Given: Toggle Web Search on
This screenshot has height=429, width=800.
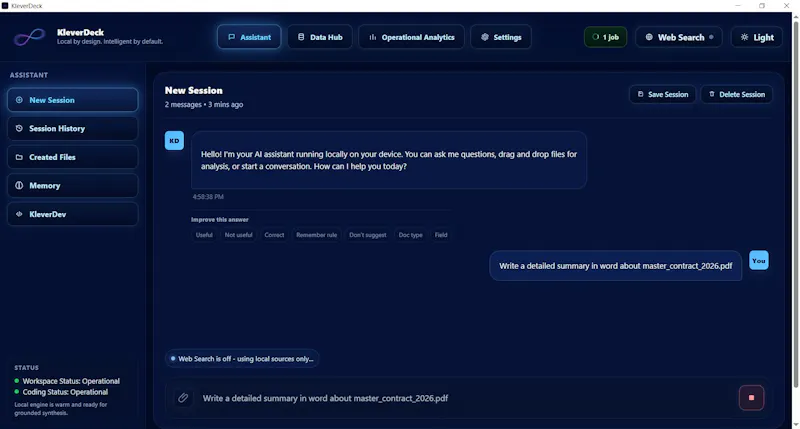Looking at the screenshot, I should [679, 37].
